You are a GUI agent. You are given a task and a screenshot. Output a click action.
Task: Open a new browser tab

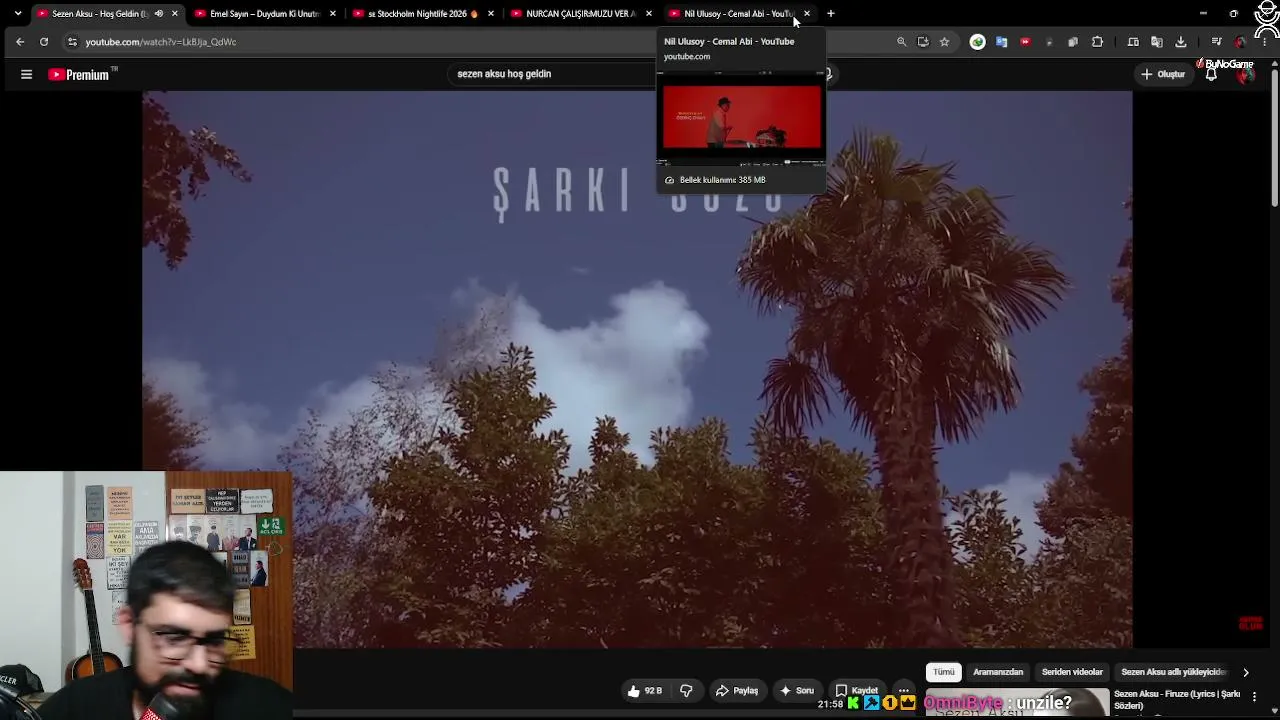831,14
